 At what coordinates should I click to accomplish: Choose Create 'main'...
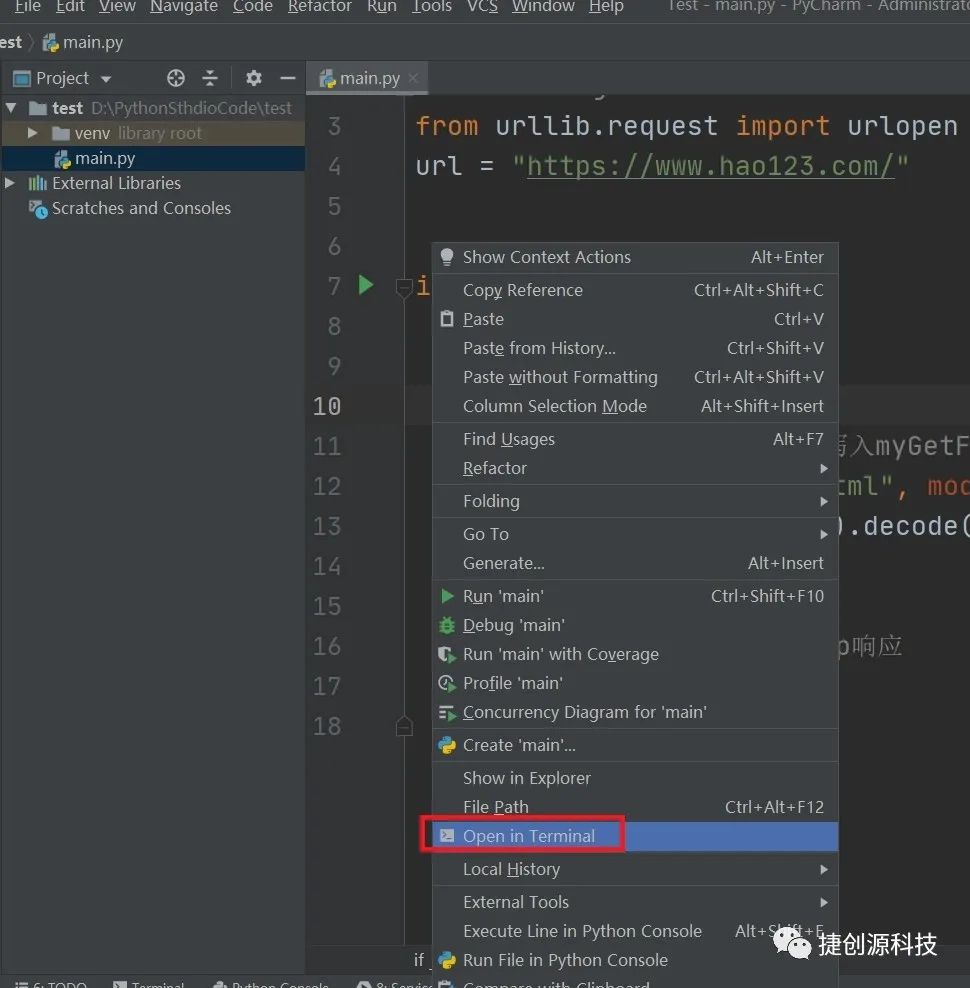[635, 745]
